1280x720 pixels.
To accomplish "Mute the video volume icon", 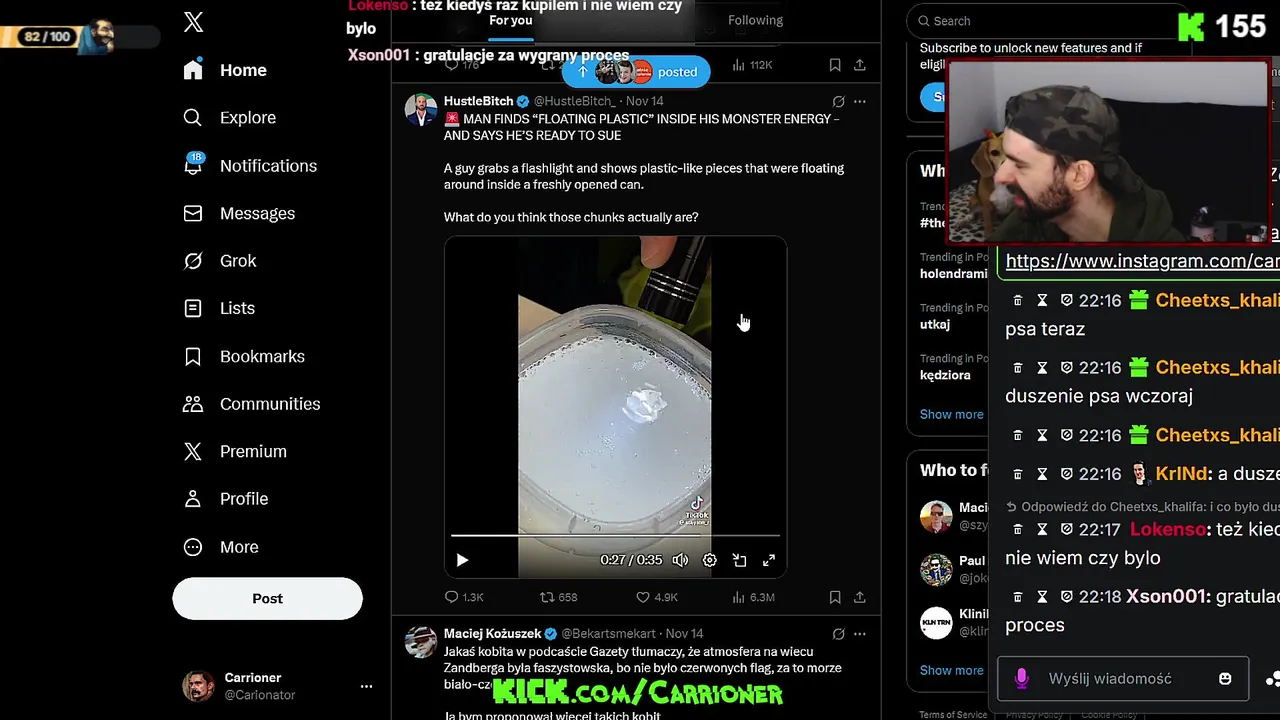I will [x=680, y=560].
